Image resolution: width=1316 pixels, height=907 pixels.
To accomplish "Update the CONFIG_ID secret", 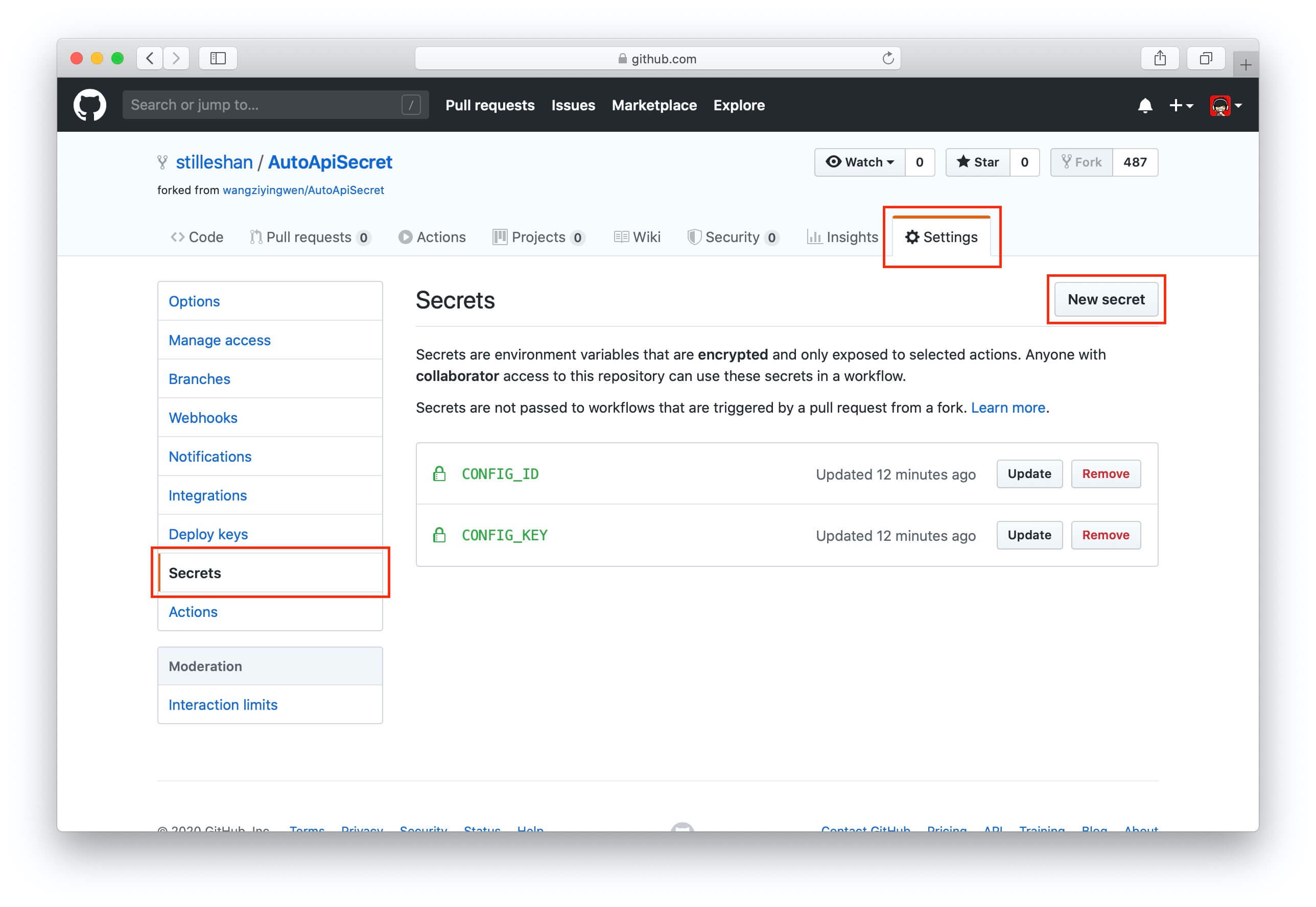I will point(1029,473).
